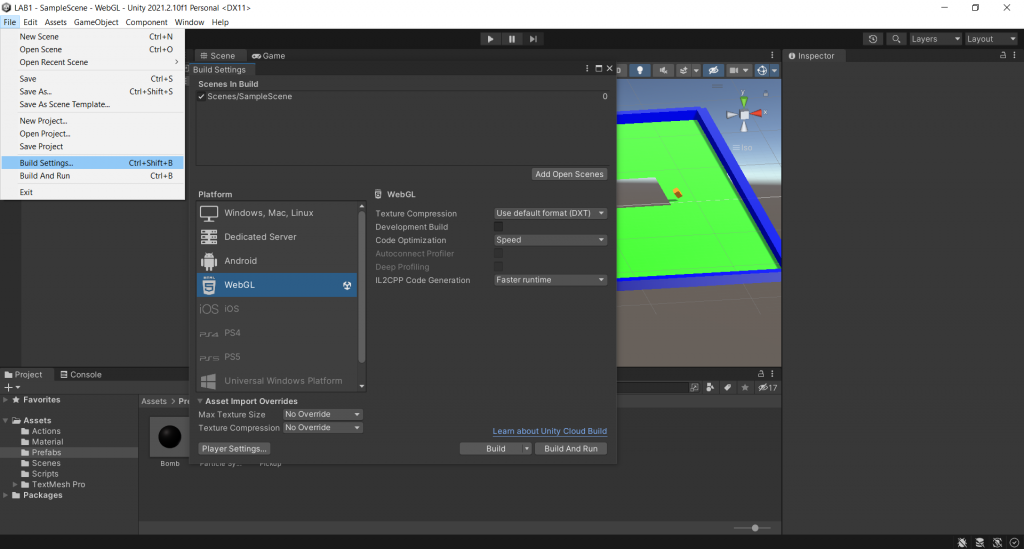Image resolution: width=1024 pixels, height=549 pixels.
Task: Collapse the Asset Import Overrides section
Action: [x=200, y=401]
